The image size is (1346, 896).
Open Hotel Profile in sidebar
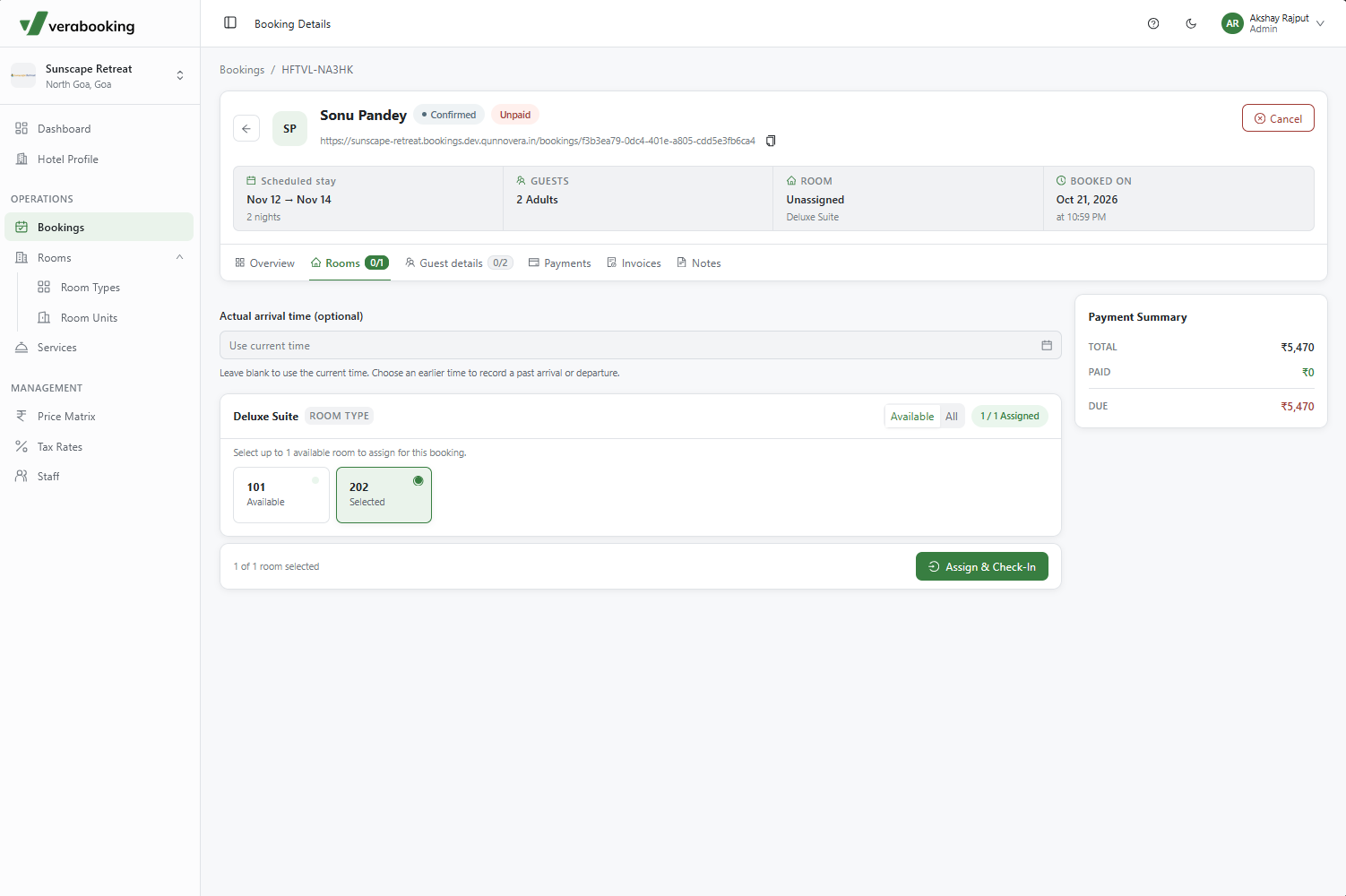[99, 159]
